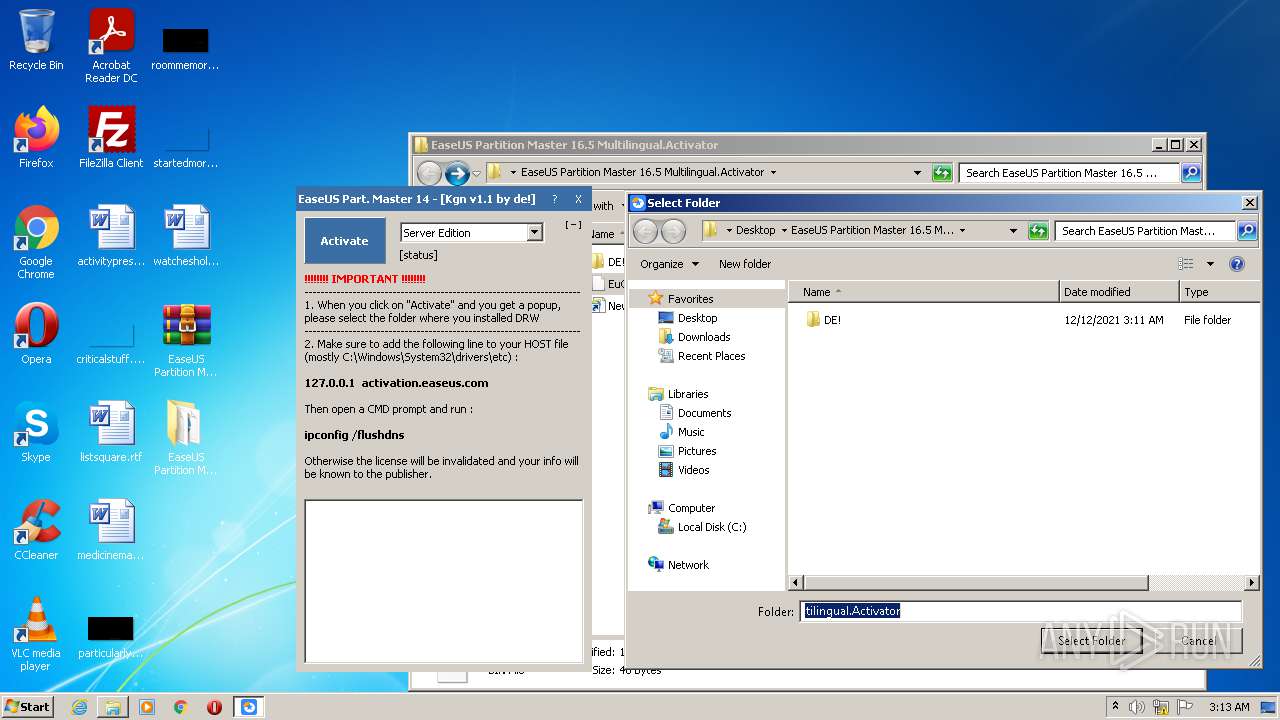Select the medicinema Word document icon

point(111,530)
